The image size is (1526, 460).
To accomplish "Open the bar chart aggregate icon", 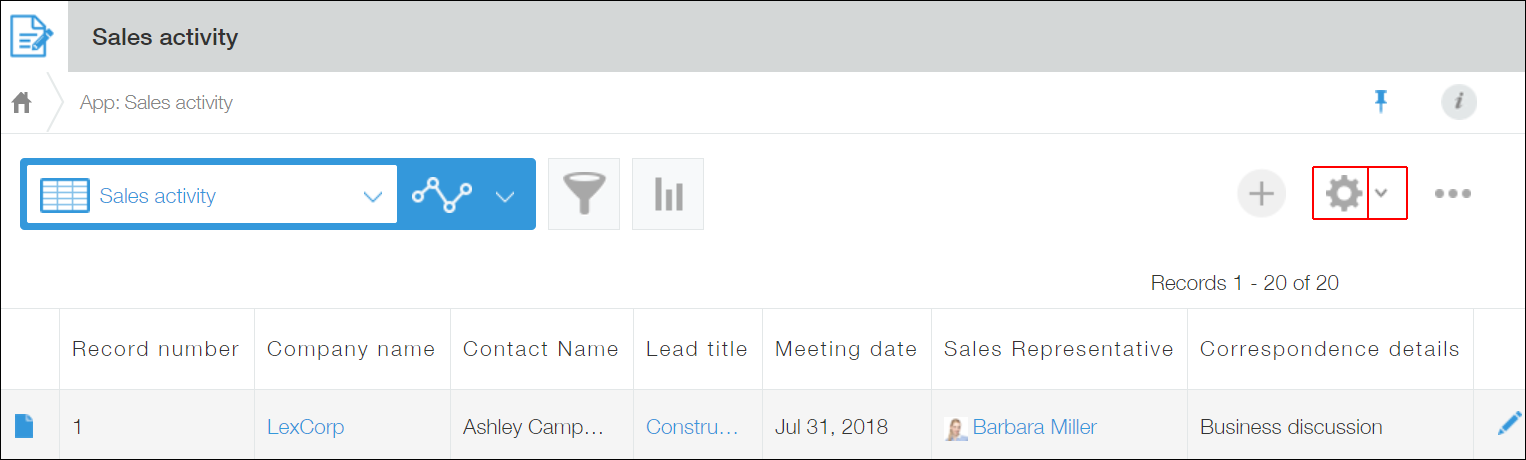I will [668, 194].
